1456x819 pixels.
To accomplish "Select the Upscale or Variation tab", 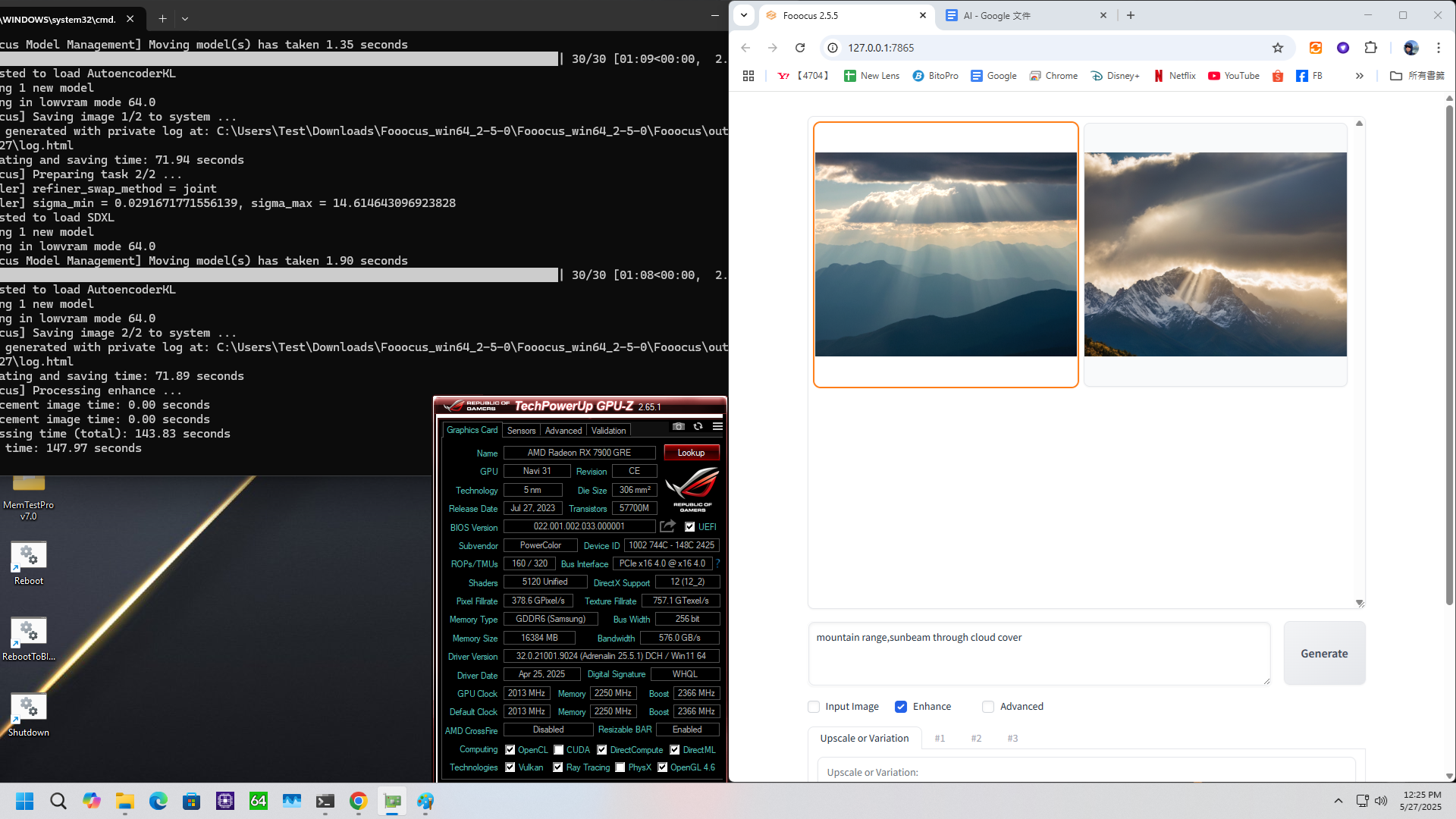I will tap(864, 738).
